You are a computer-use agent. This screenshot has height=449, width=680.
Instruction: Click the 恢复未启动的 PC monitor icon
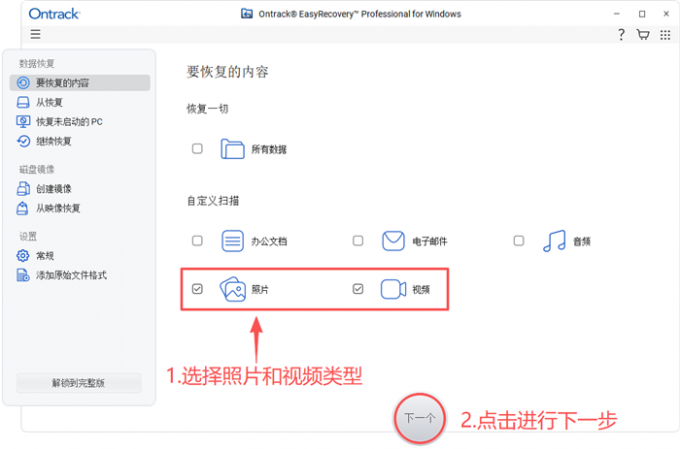tap(23, 121)
